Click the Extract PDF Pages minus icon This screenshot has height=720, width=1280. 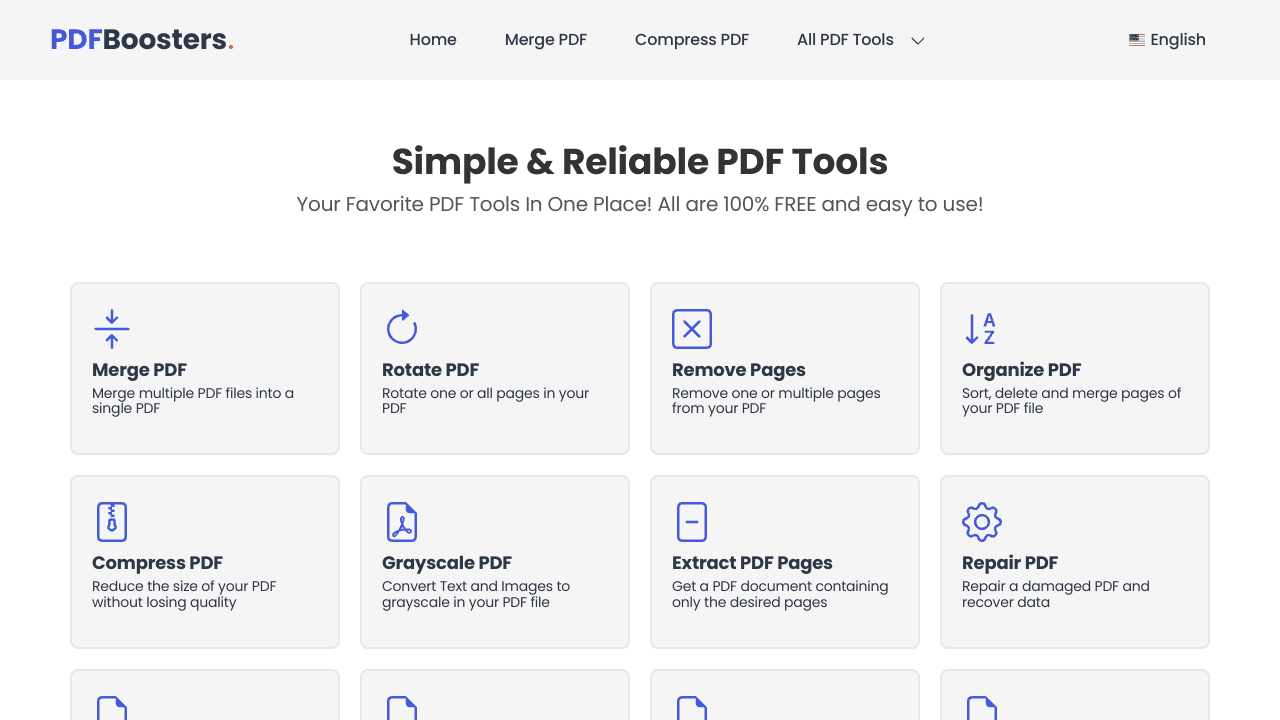(692, 521)
